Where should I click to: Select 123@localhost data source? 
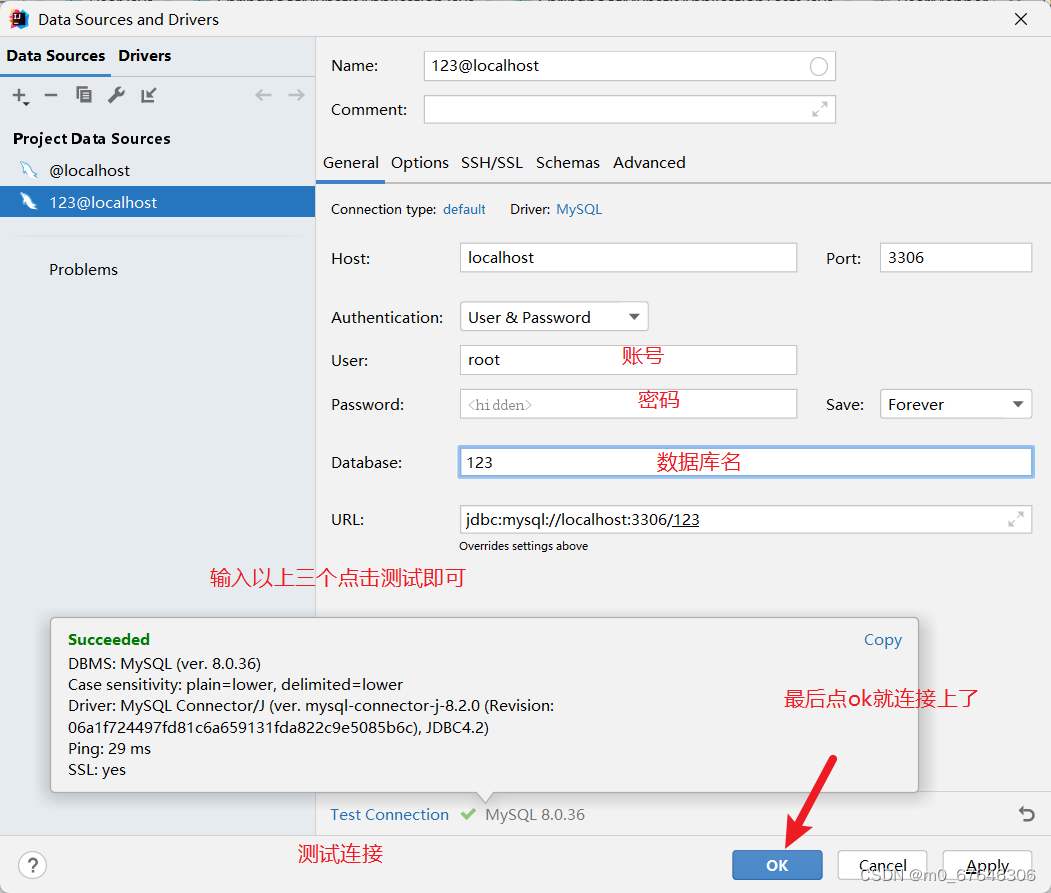click(x=158, y=202)
